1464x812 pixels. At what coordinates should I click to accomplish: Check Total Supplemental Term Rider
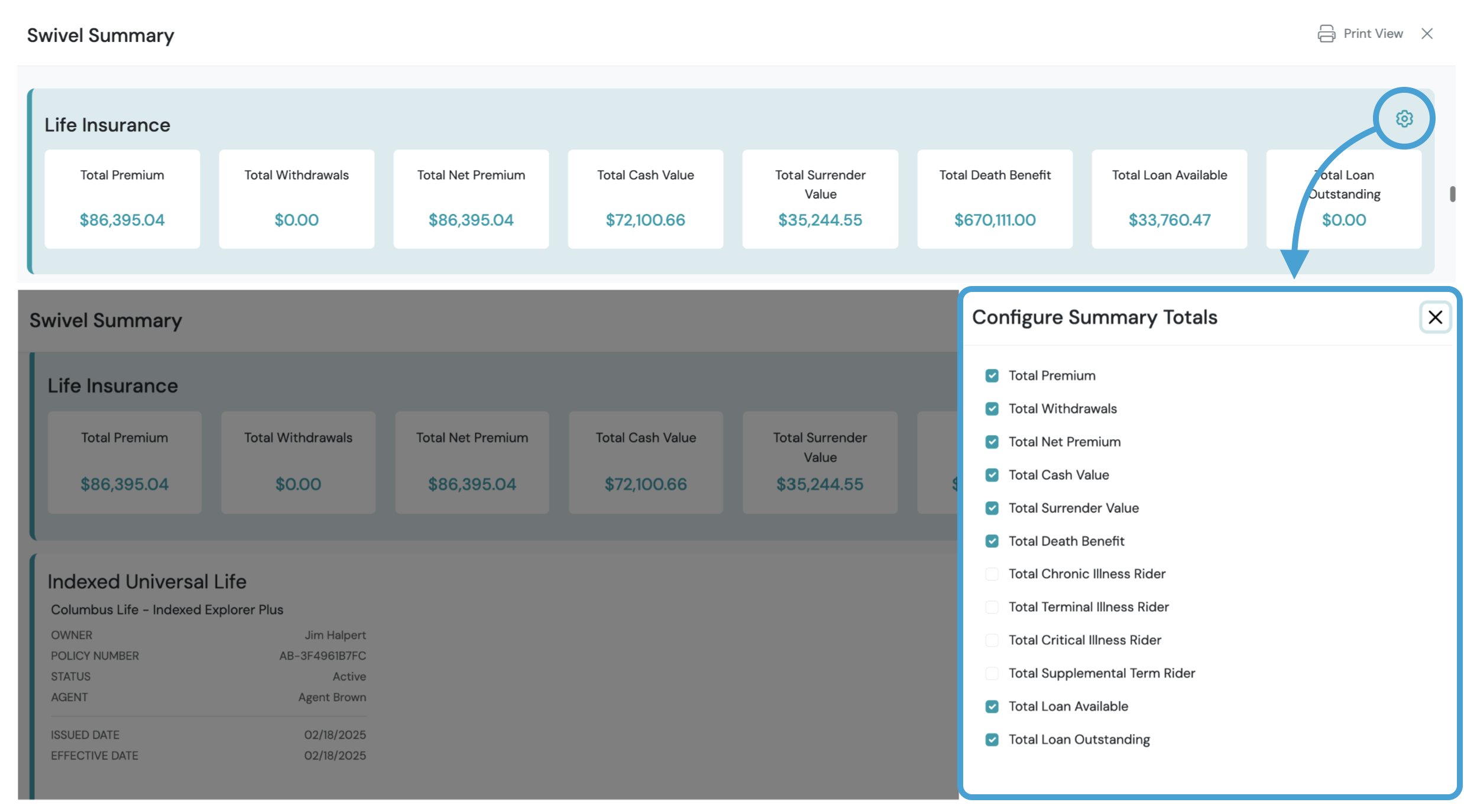pyautogui.click(x=992, y=673)
